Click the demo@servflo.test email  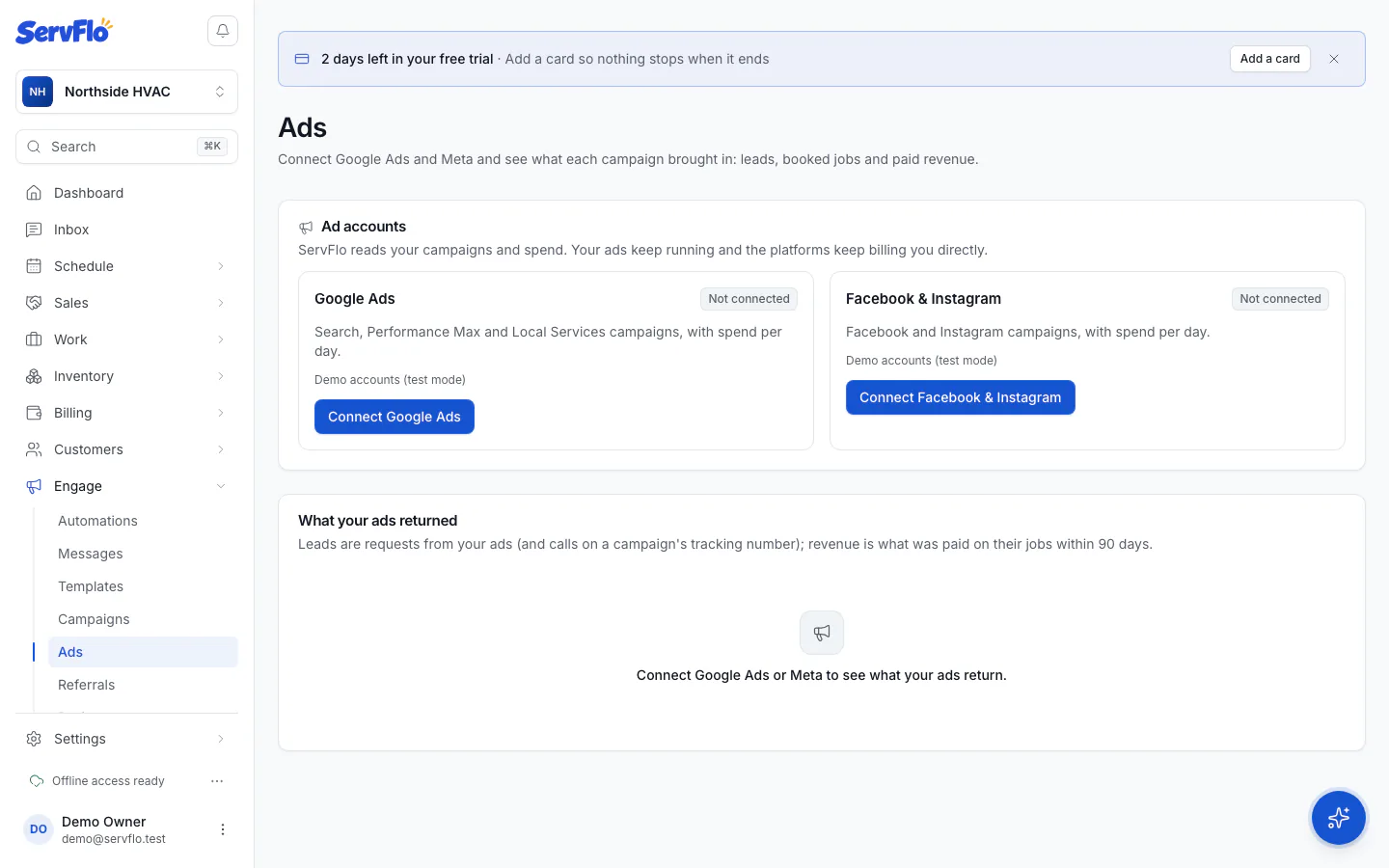click(114, 839)
